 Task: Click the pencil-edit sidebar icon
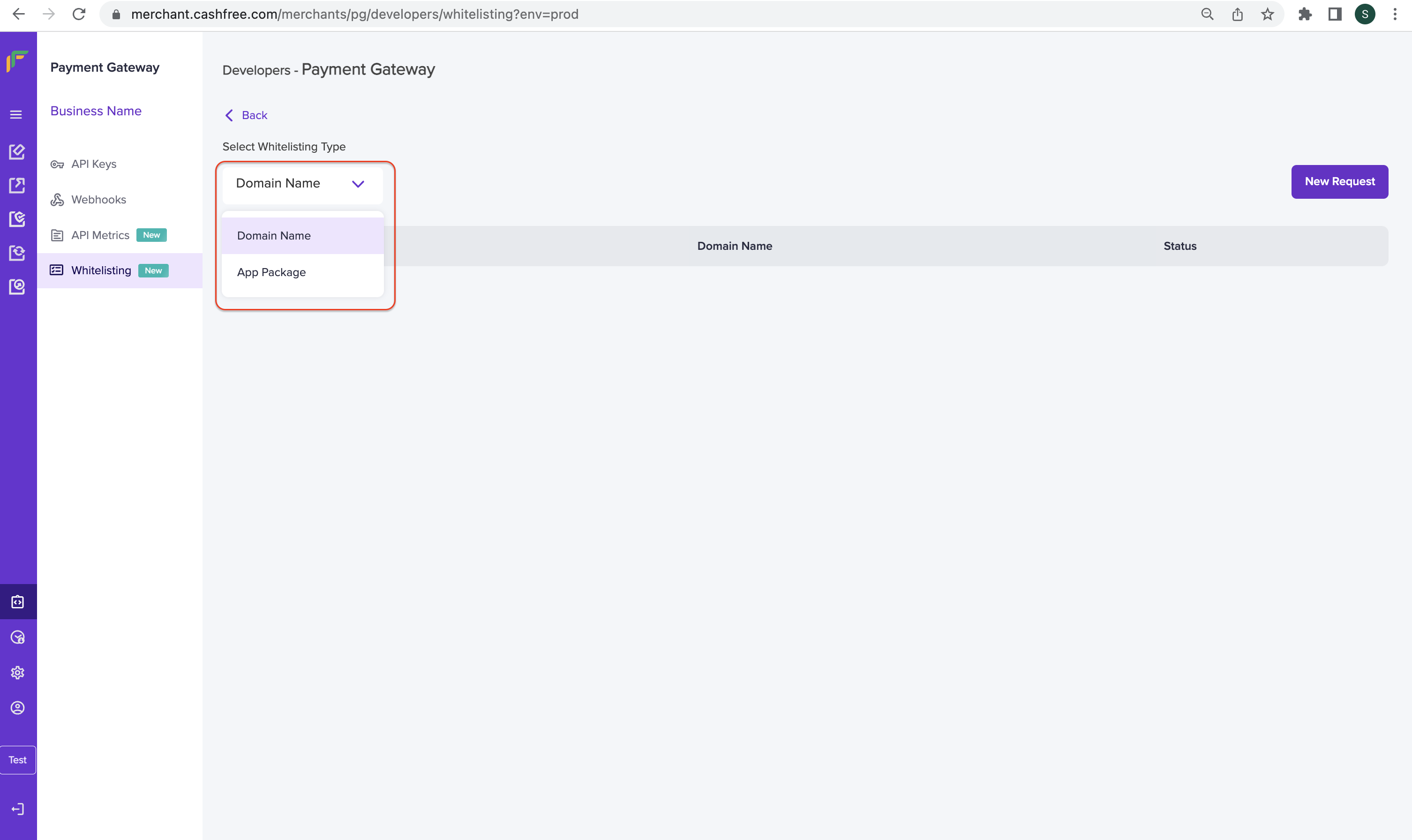coord(17,152)
